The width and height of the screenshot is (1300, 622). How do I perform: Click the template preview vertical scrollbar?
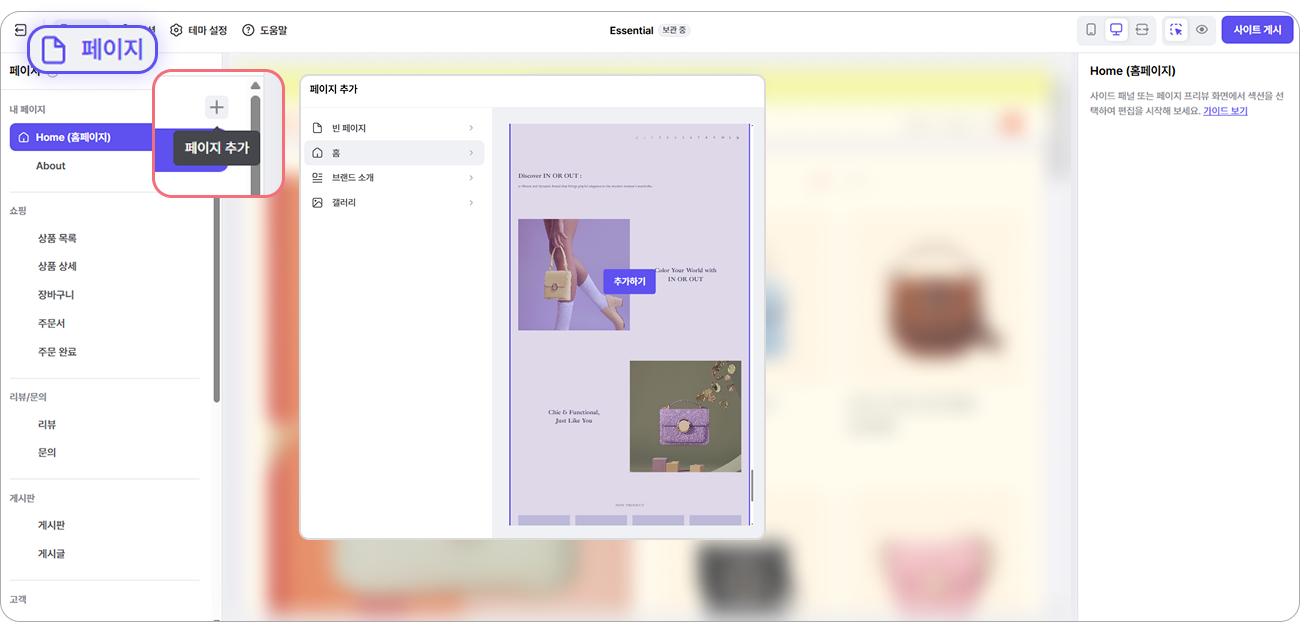click(752, 486)
